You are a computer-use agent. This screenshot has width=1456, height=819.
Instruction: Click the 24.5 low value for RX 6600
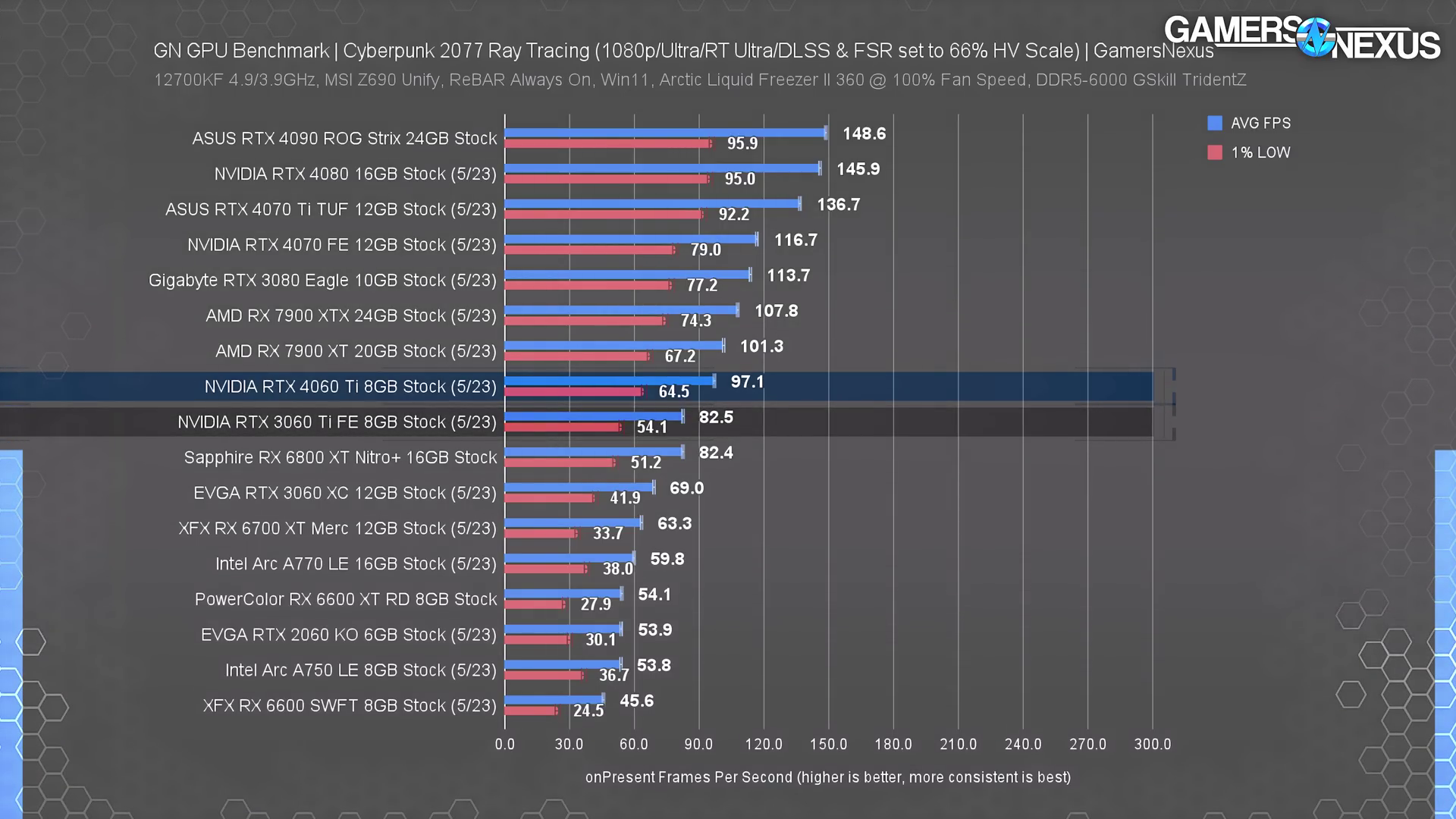click(x=588, y=711)
